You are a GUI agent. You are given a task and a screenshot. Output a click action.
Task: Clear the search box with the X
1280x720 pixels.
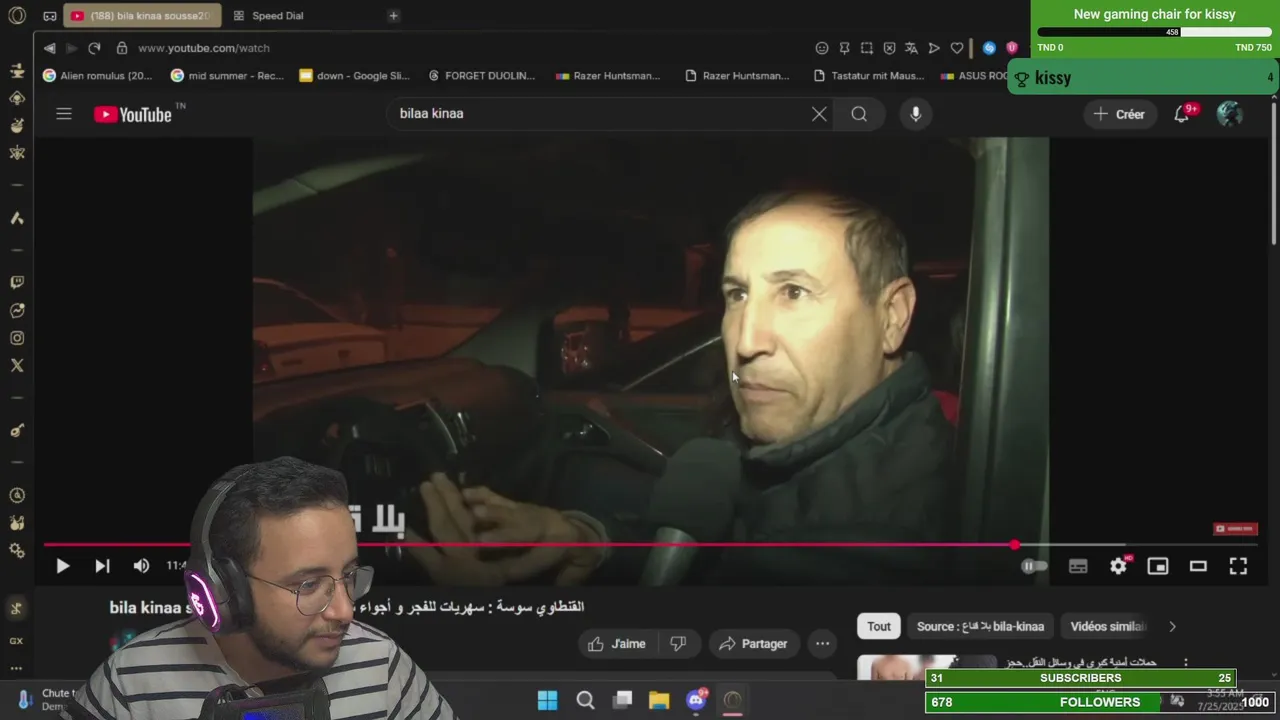(819, 114)
